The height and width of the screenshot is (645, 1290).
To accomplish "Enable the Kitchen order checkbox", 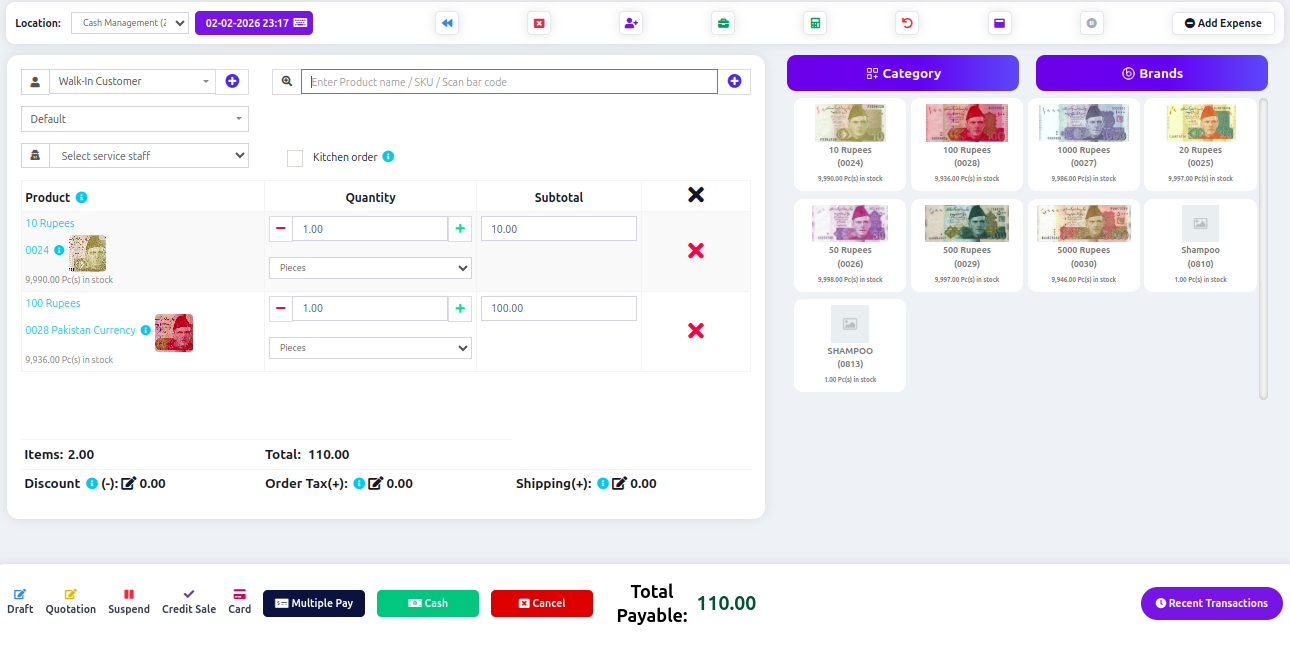I will 295,158.
